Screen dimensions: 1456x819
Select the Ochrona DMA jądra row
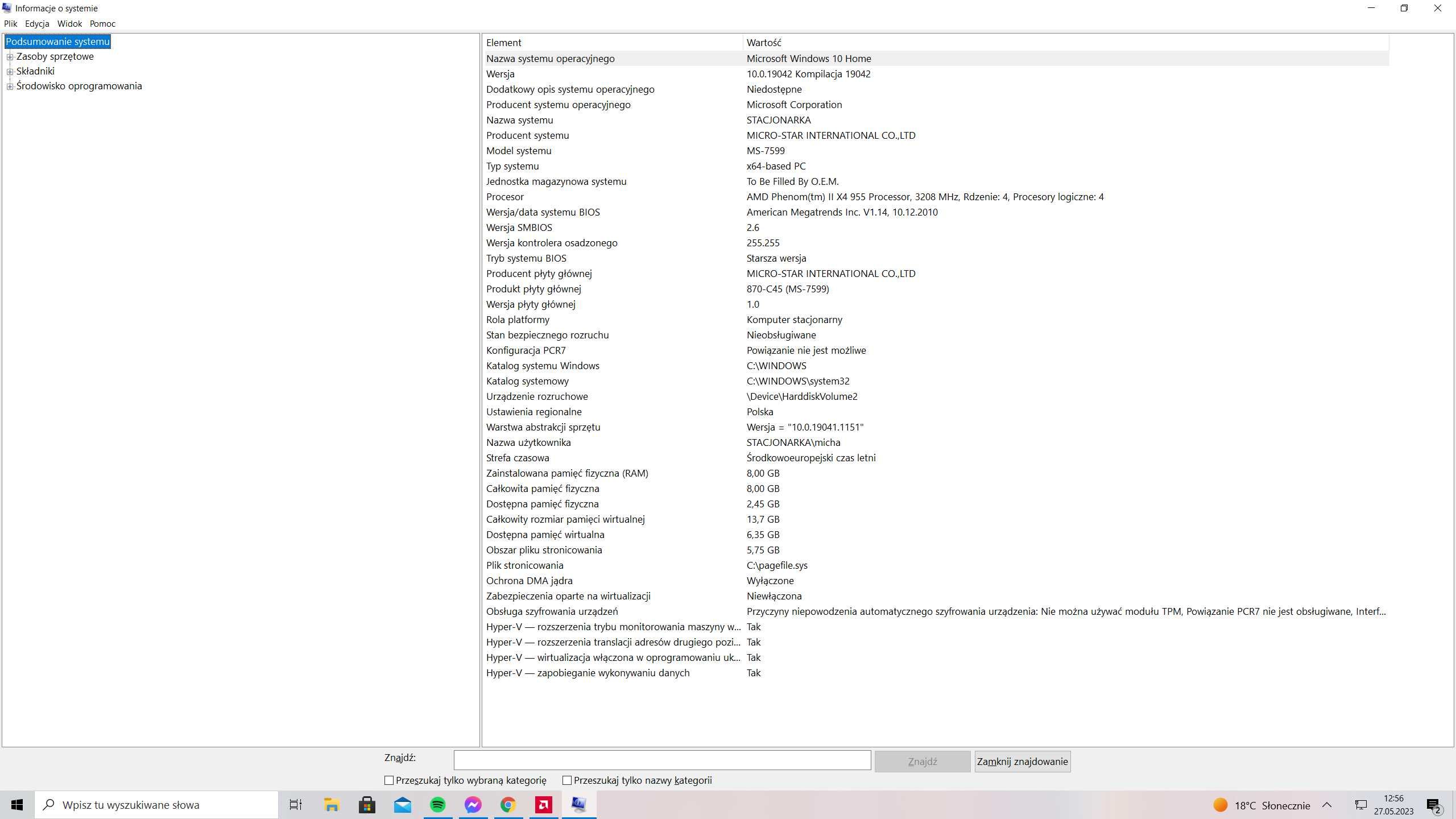coord(936,581)
